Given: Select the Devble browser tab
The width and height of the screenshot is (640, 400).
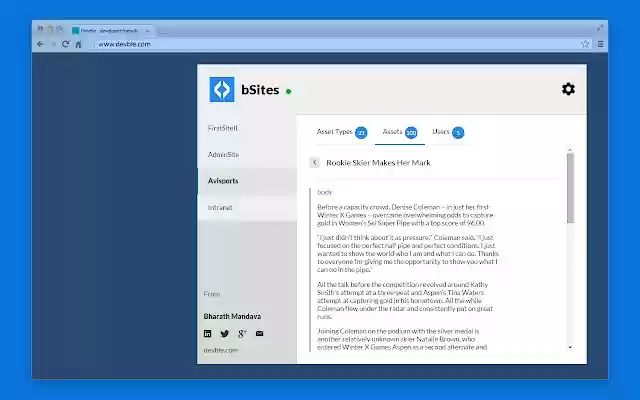Looking at the screenshot, I should pyautogui.click(x=110, y=31).
